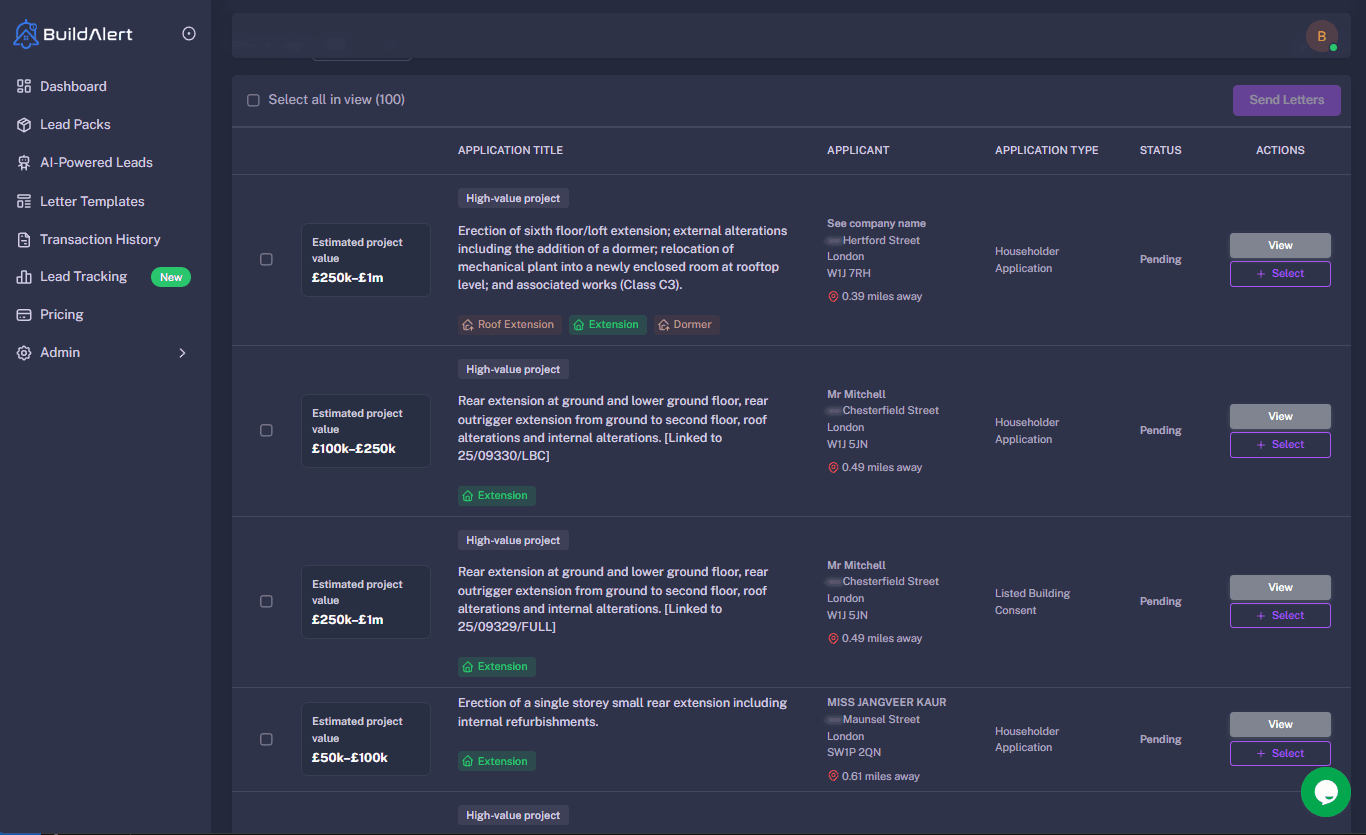The image size is (1366, 835).
Task: Tick the Select all in view checkbox
Action: (x=253, y=100)
